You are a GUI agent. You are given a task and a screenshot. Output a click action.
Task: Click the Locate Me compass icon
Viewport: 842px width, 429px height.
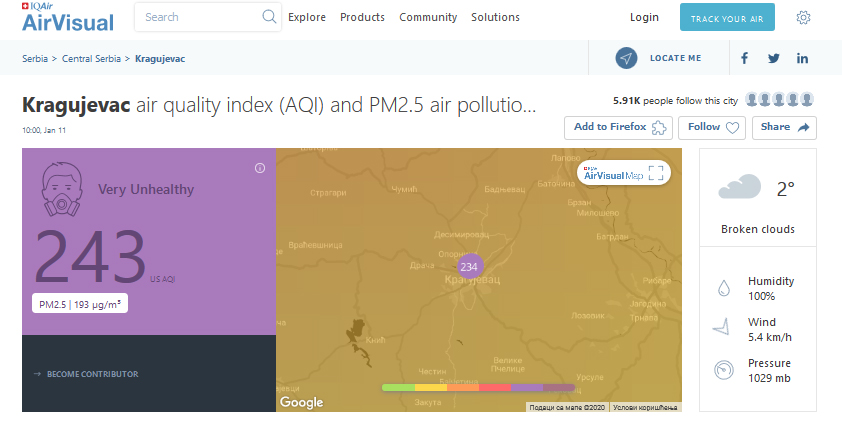pos(626,58)
